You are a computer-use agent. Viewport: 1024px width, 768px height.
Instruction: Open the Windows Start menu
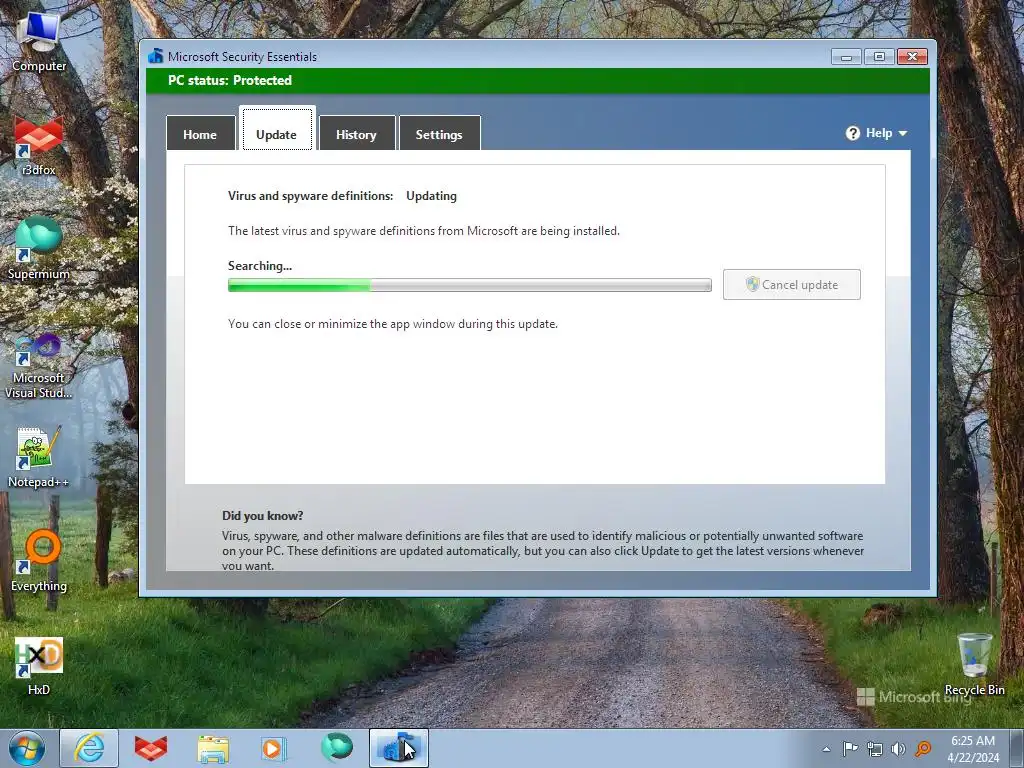click(x=27, y=748)
